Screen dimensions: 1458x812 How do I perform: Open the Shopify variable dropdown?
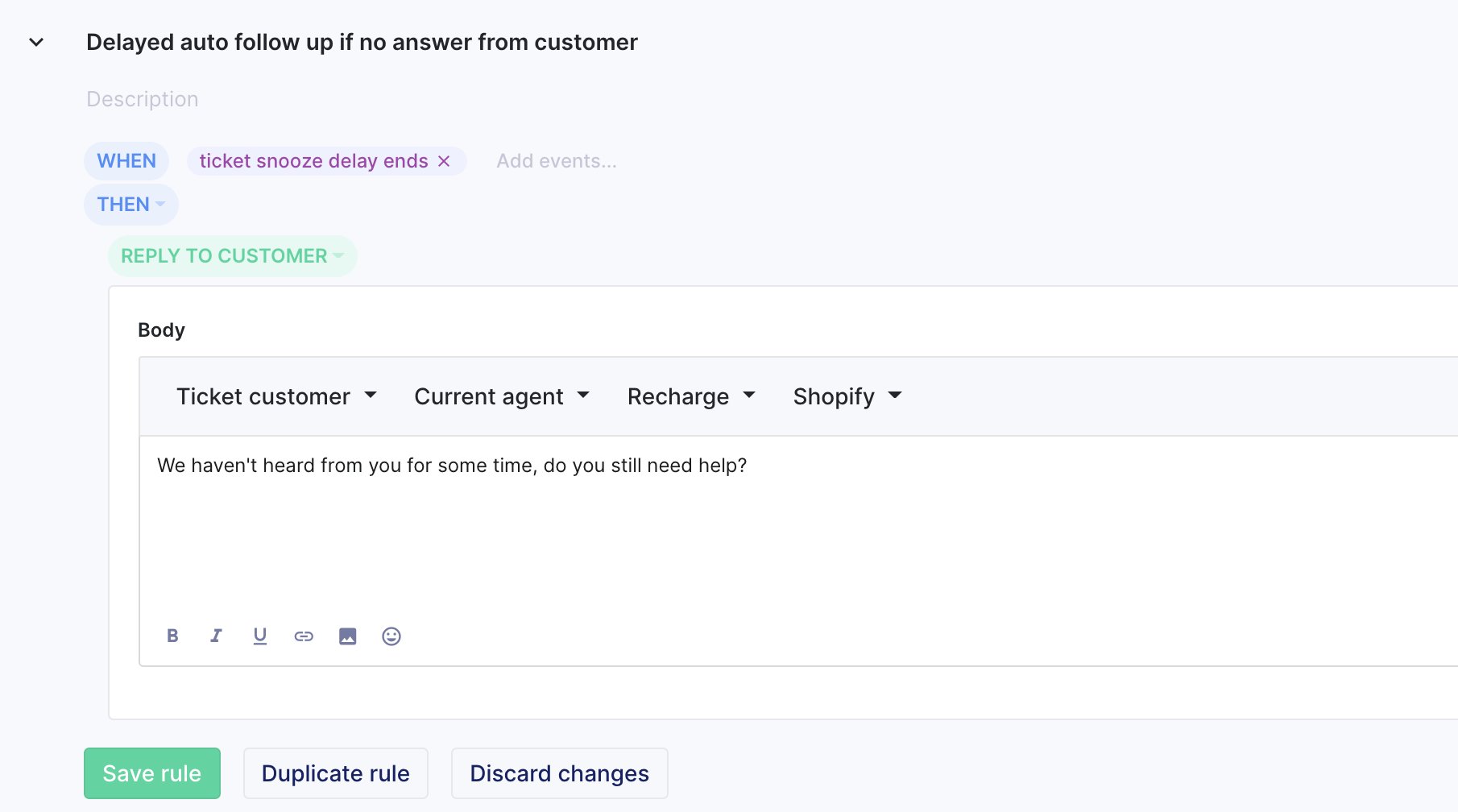847,396
